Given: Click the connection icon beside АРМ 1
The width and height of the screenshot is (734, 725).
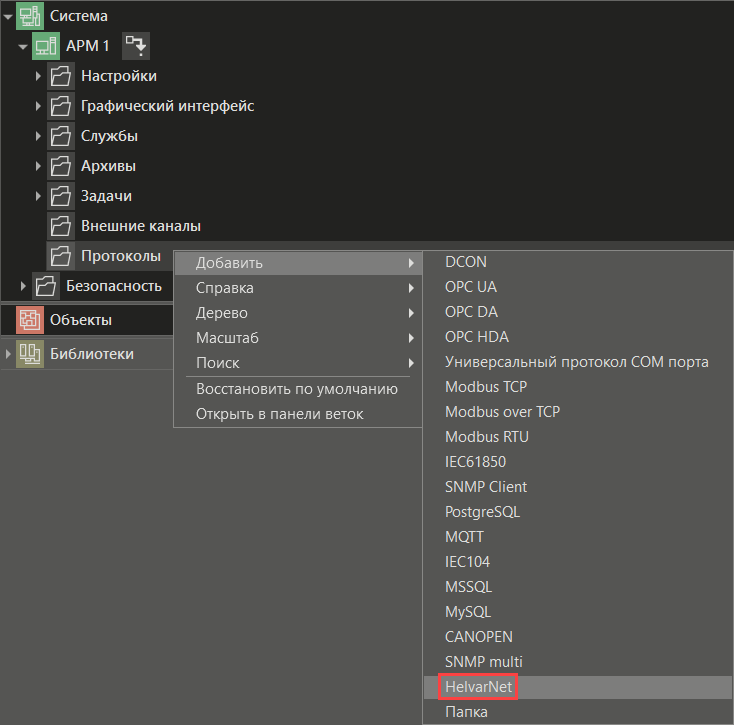Looking at the screenshot, I should 135,46.
